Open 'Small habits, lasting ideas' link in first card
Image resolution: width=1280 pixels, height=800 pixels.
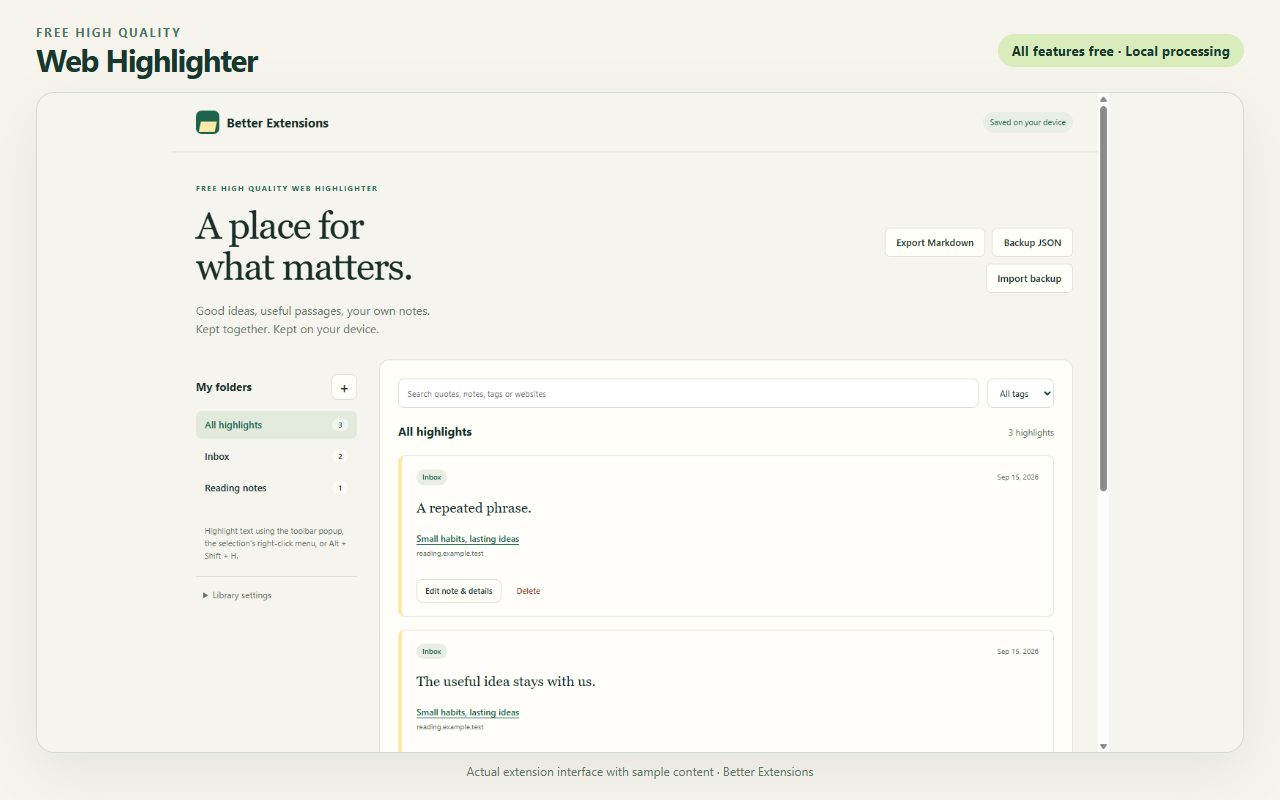pyautogui.click(x=468, y=539)
